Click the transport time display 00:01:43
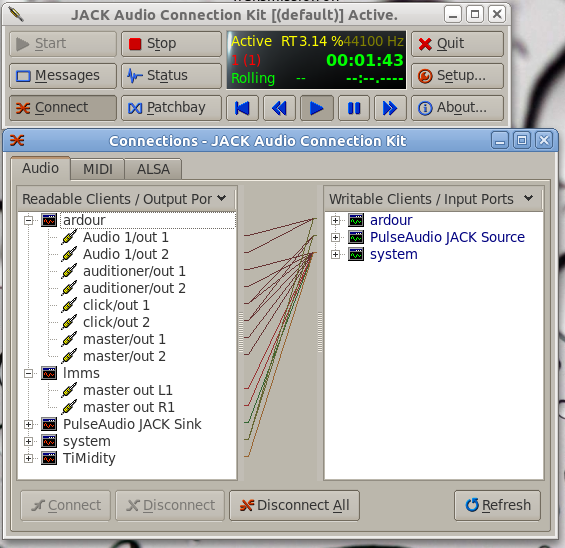Image resolution: width=565 pixels, height=548 pixels. 364,60
